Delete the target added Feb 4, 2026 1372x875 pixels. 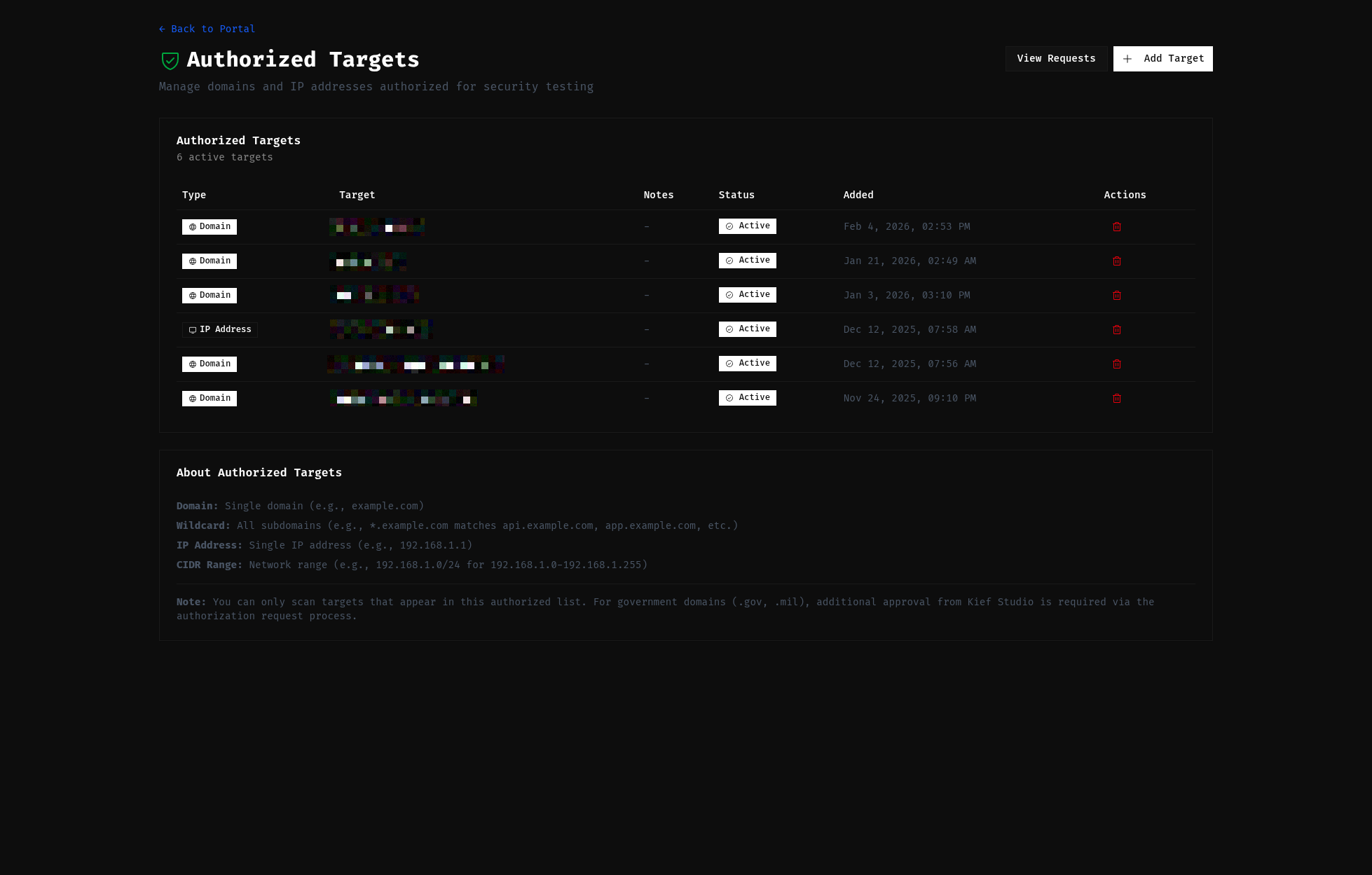1117,227
